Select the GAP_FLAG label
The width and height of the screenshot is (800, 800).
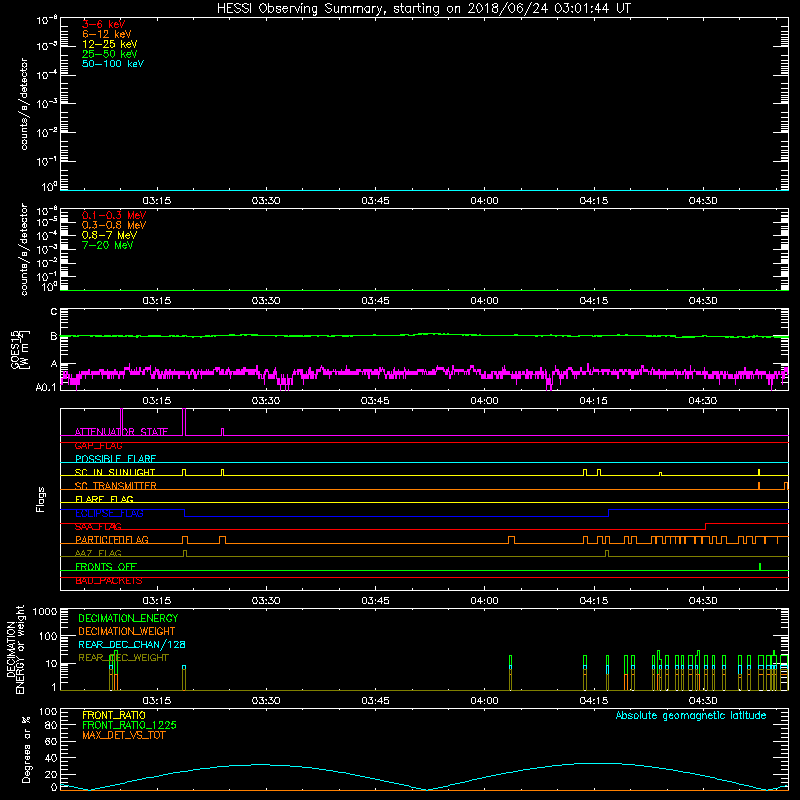[x=98, y=445]
